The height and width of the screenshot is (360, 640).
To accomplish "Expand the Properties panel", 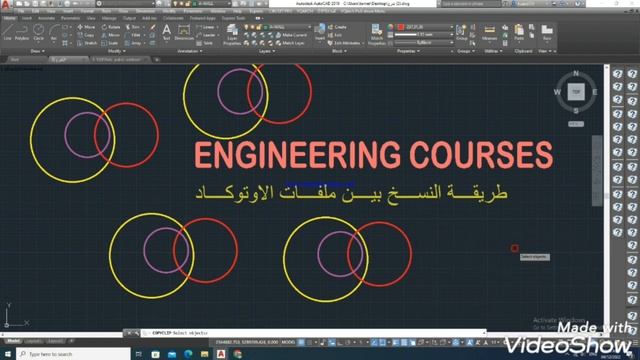I will (408, 51).
